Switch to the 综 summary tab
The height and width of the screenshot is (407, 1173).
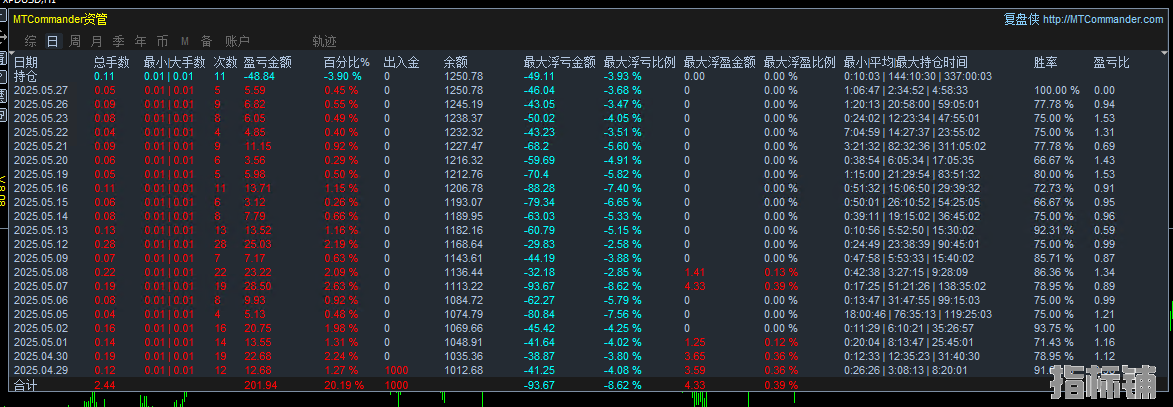click(x=31, y=40)
